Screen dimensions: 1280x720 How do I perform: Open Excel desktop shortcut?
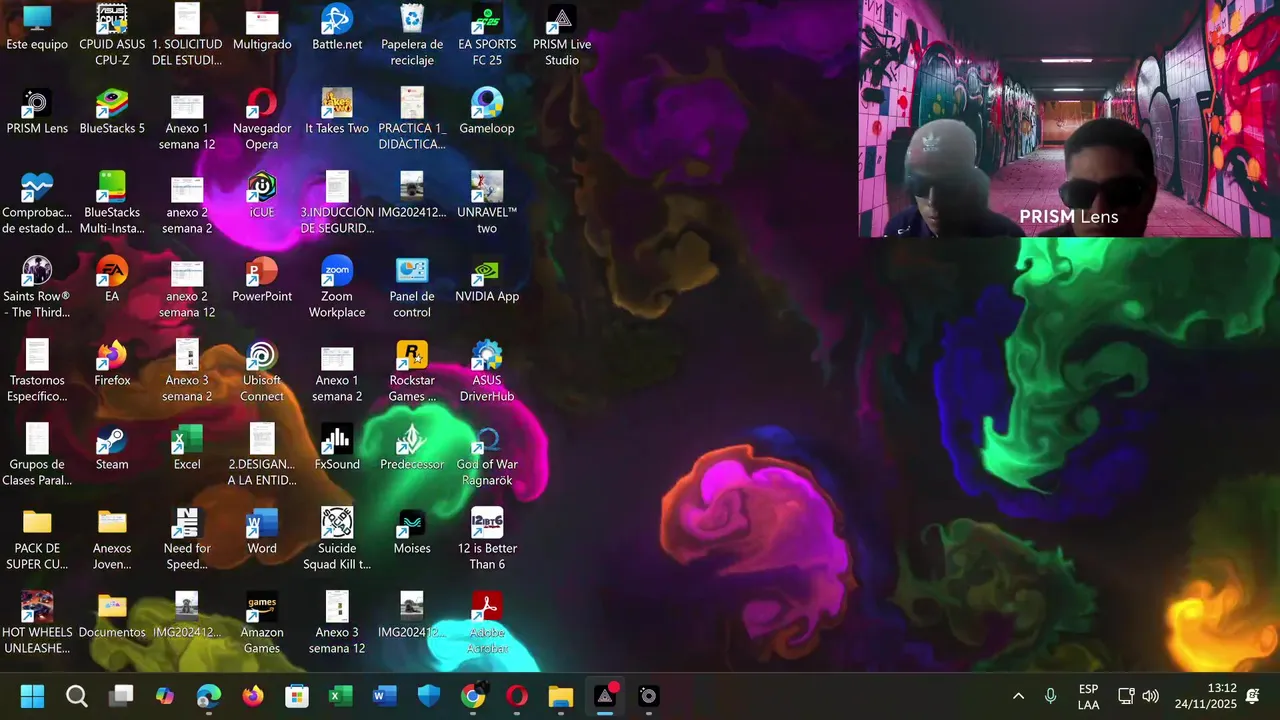click(187, 448)
